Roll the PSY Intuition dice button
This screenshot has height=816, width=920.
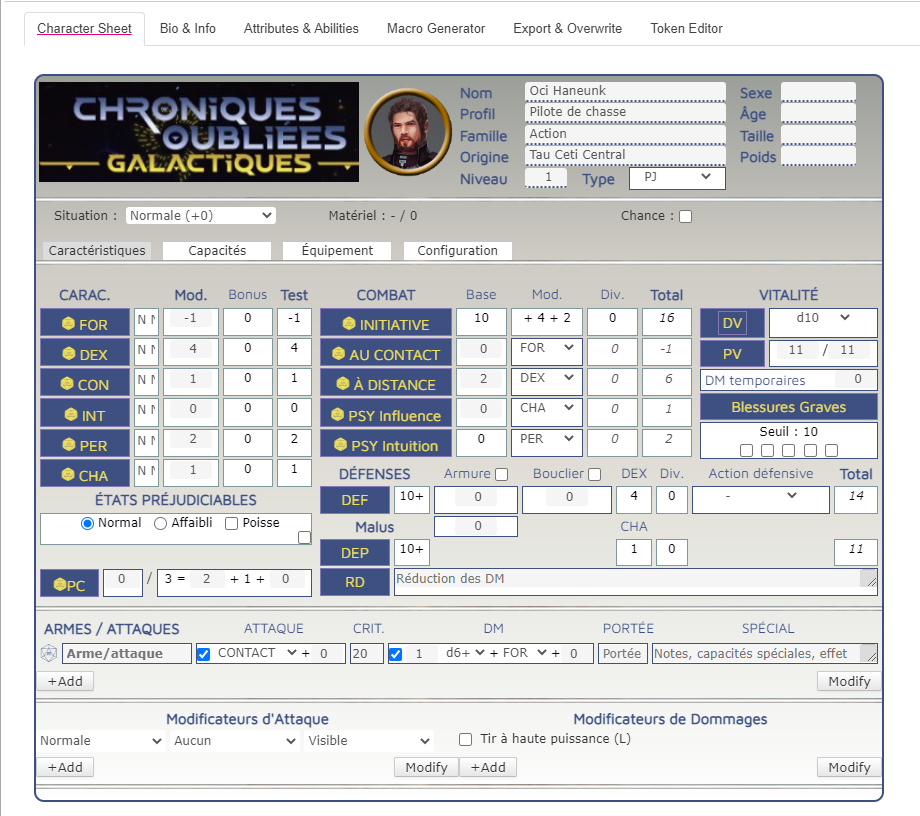click(386, 445)
